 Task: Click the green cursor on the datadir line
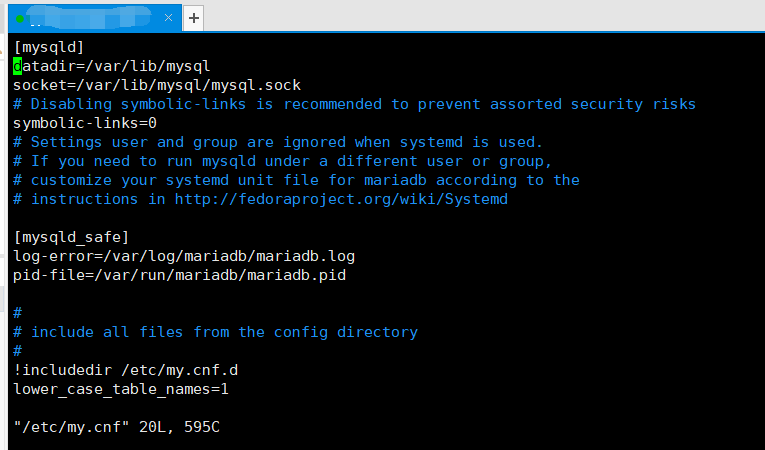tap(17, 66)
